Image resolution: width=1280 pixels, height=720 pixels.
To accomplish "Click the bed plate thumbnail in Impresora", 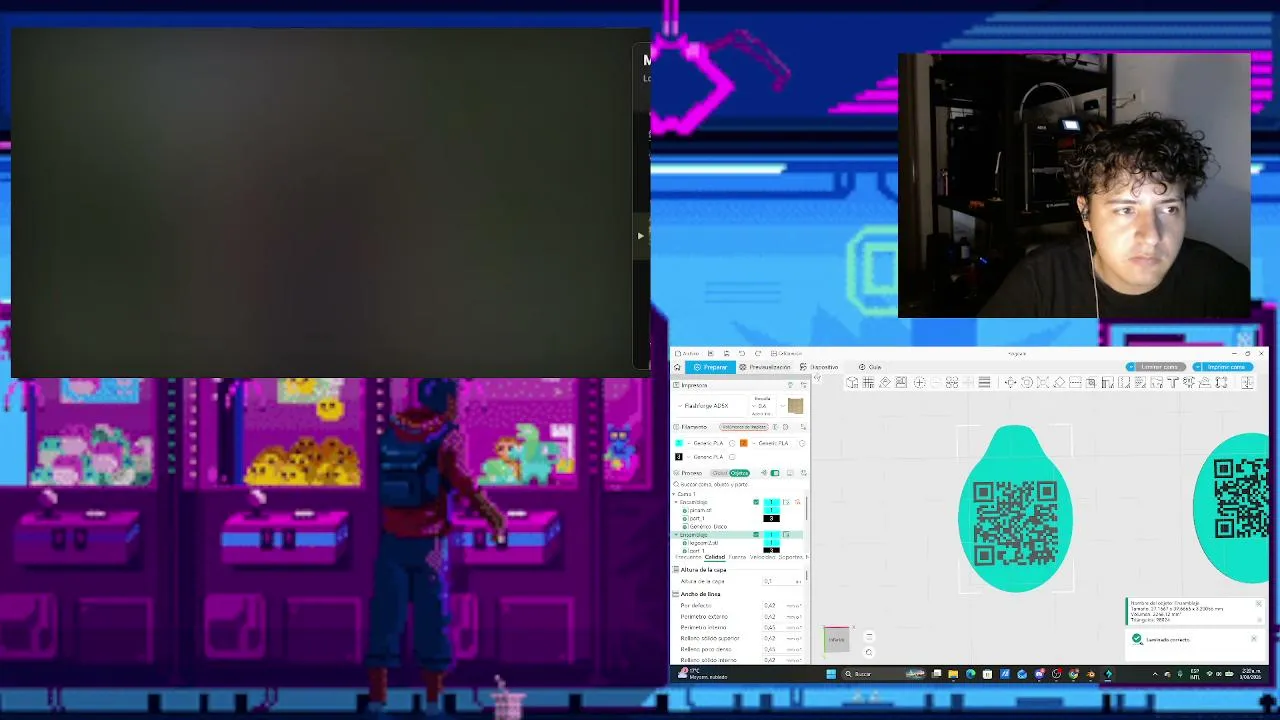I will tap(795, 406).
